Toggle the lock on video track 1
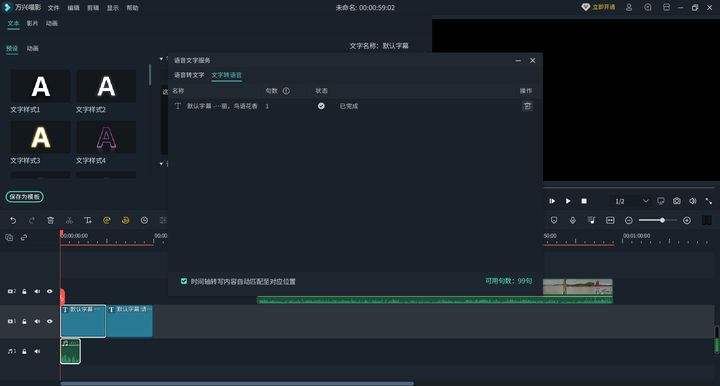This screenshot has height=386, width=720. 24,321
